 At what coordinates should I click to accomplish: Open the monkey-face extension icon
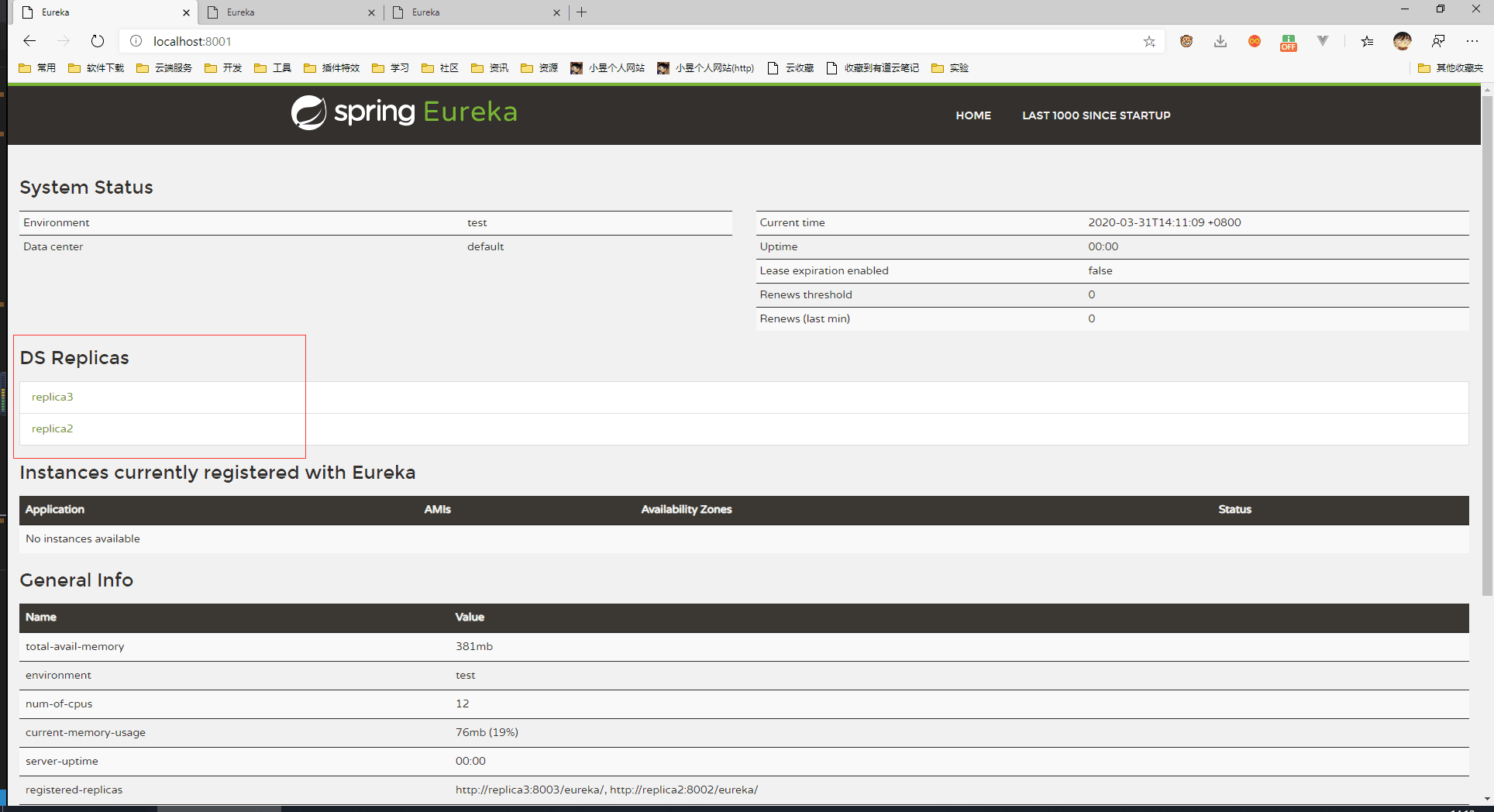pyautogui.click(x=1186, y=41)
